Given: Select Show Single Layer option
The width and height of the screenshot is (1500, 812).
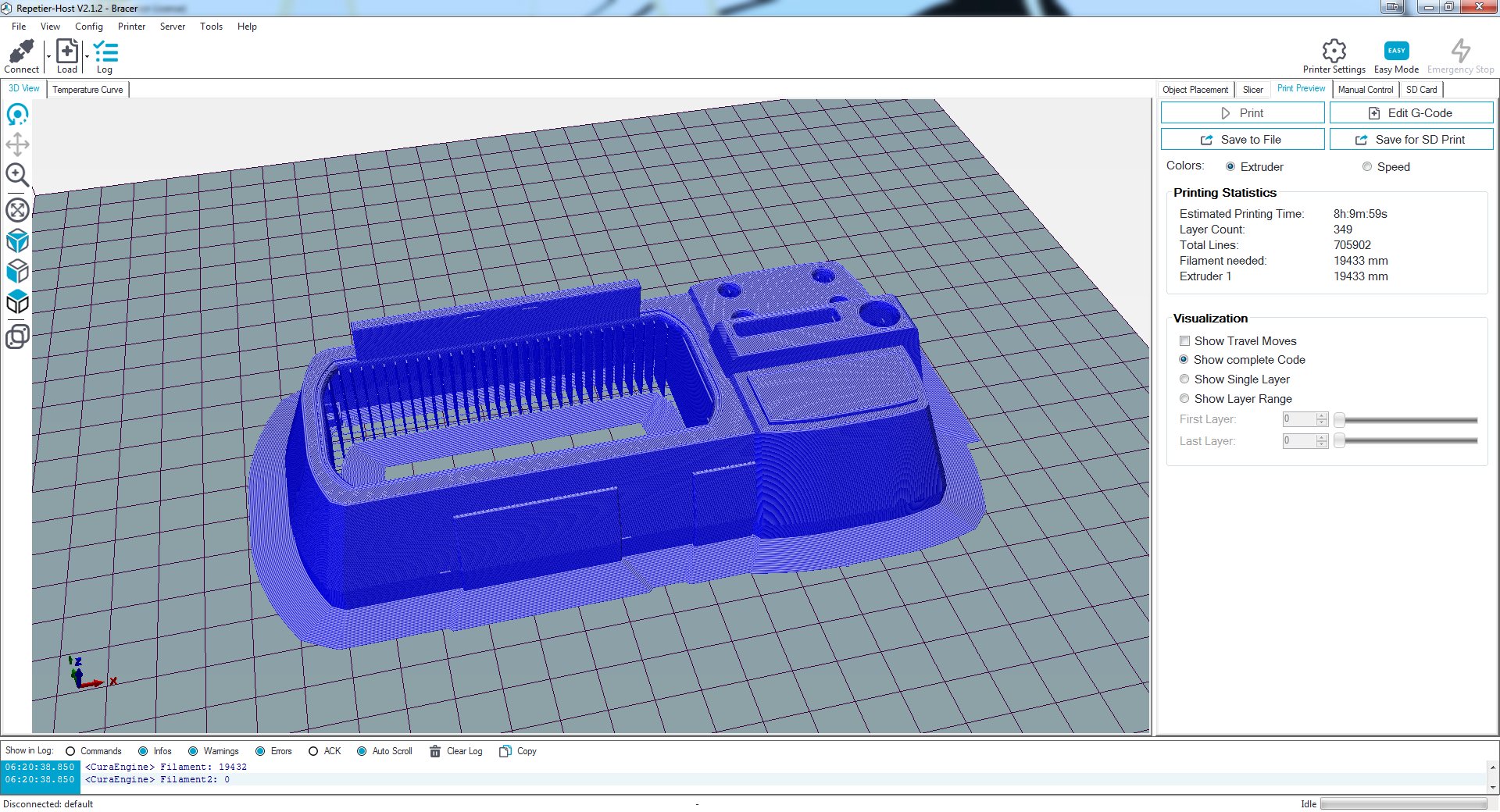Looking at the screenshot, I should coord(1184,379).
